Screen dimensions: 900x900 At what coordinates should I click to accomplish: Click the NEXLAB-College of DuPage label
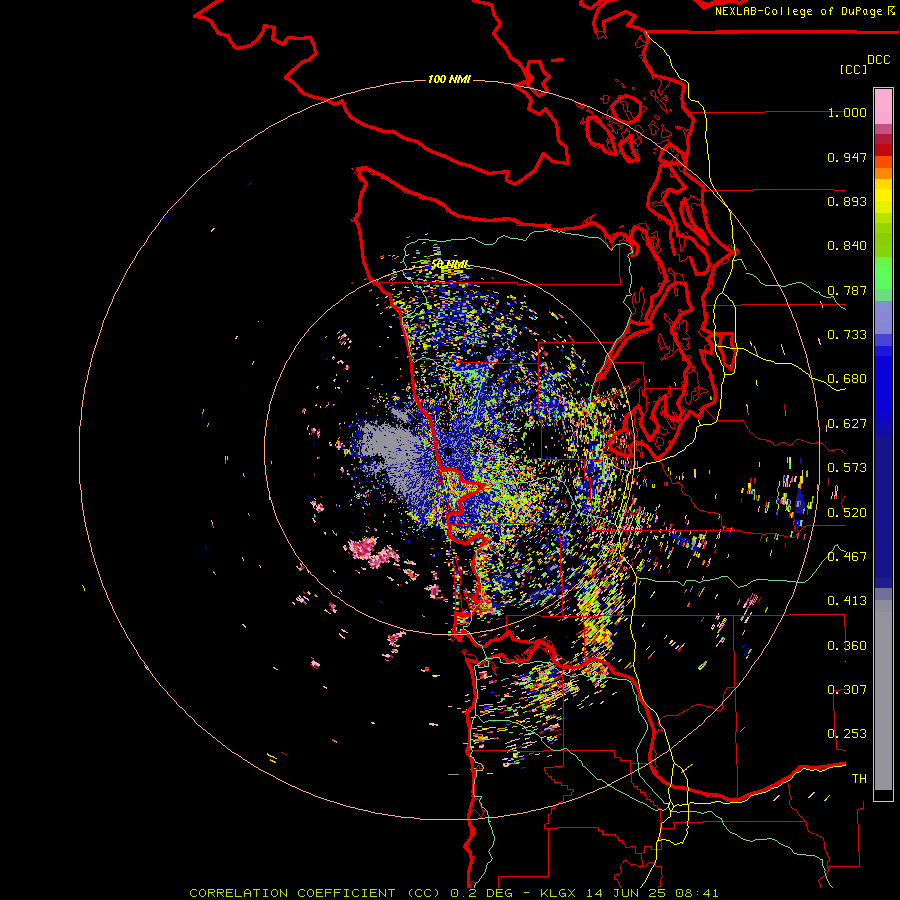798,11
